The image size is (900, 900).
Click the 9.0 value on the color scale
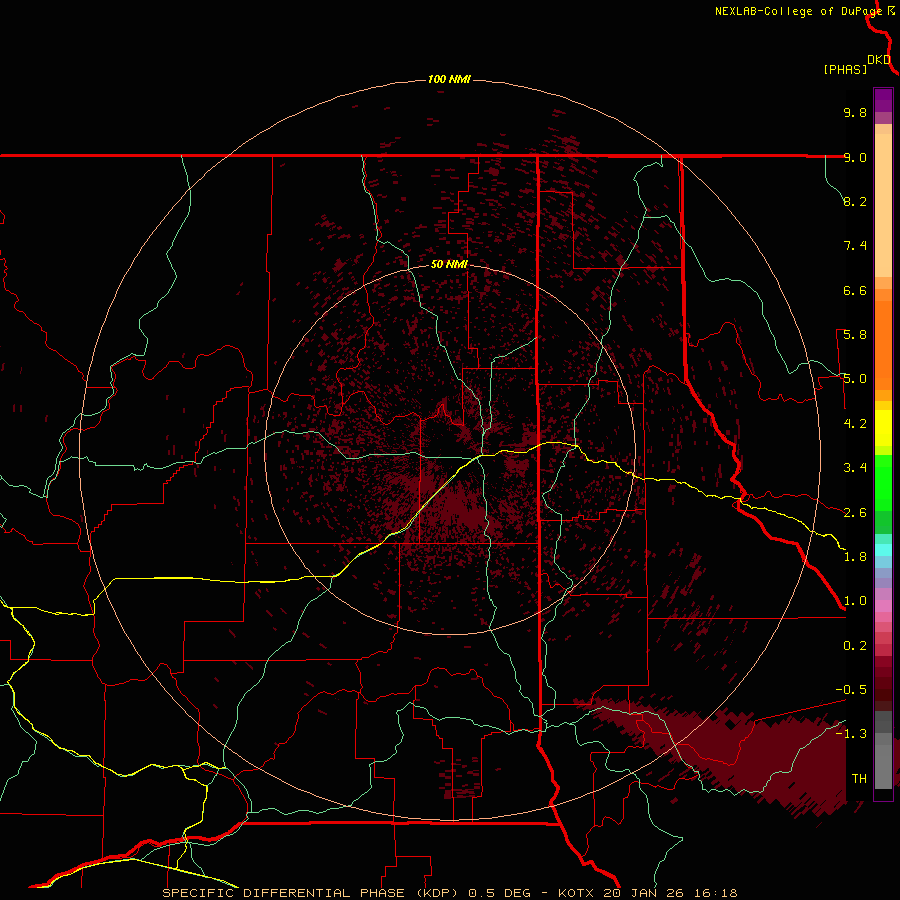tap(855, 157)
